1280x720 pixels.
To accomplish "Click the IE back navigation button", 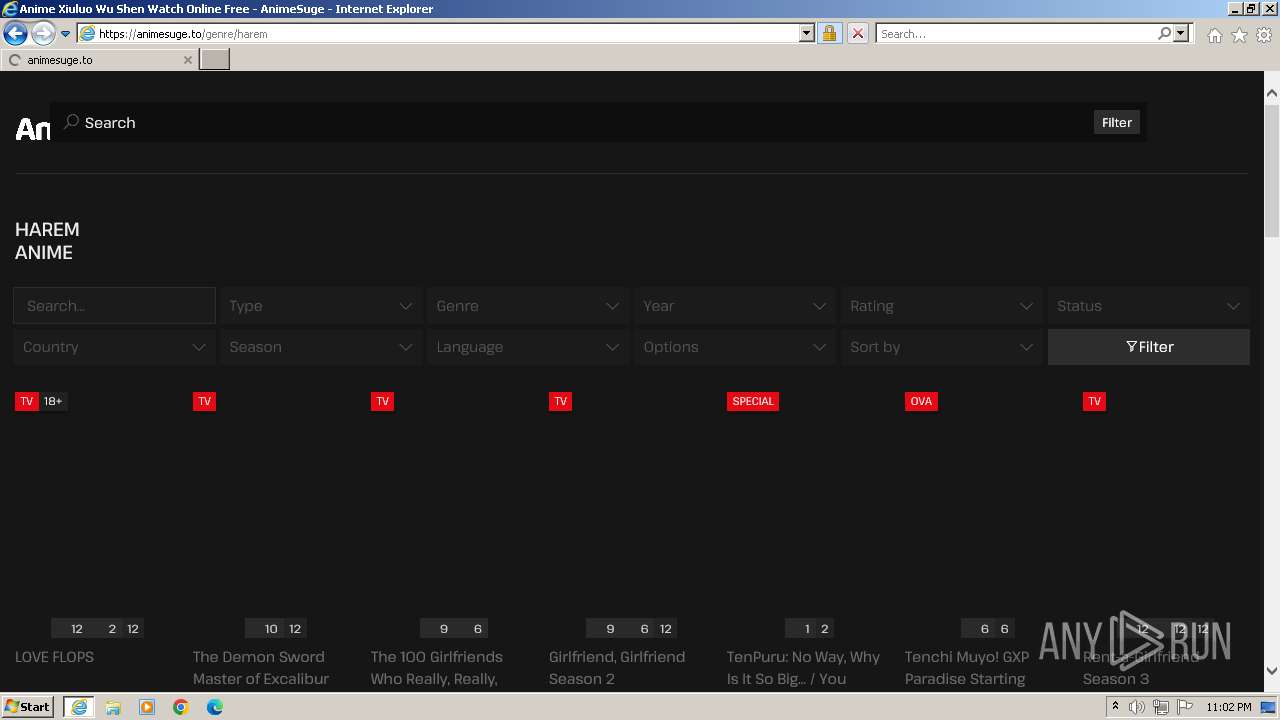I will [15, 34].
